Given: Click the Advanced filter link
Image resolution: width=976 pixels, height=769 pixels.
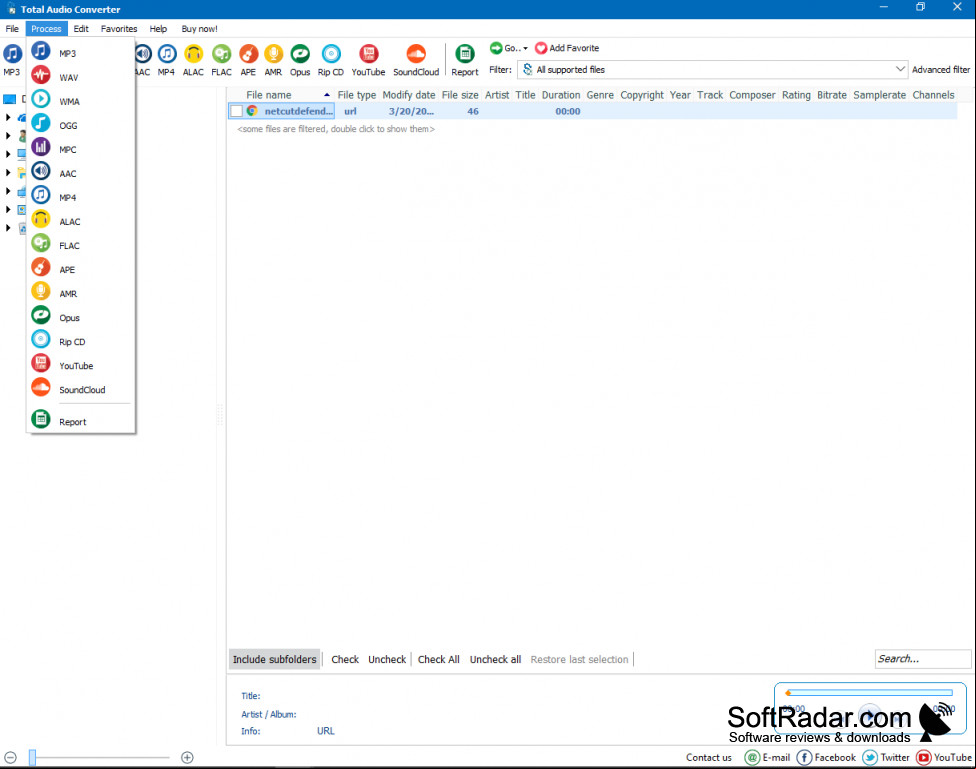Looking at the screenshot, I should (941, 70).
